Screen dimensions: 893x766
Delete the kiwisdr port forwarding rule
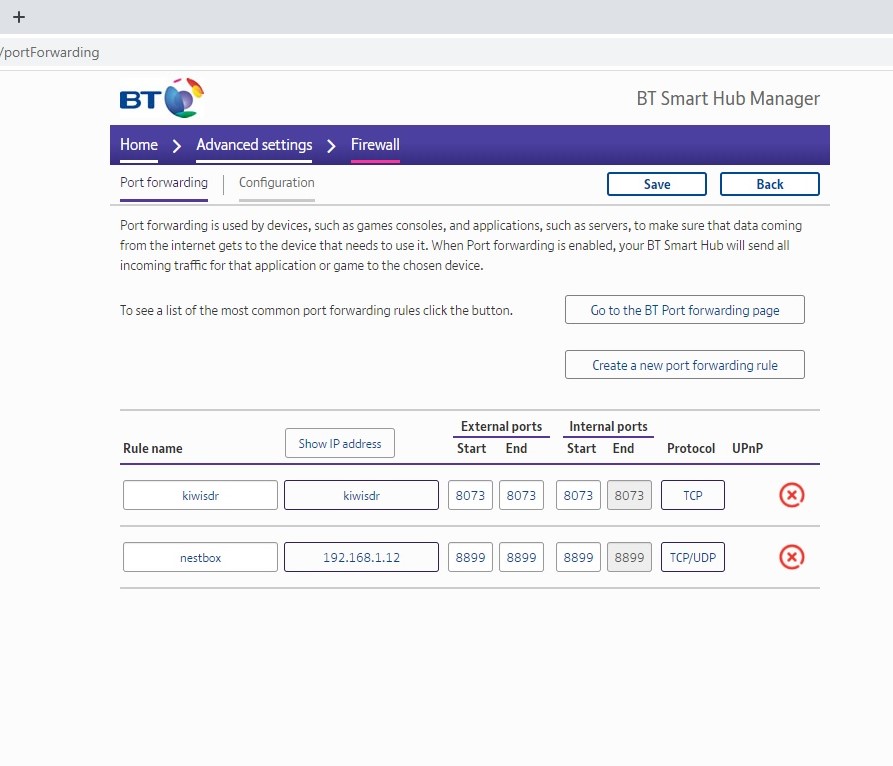point(791,495)
